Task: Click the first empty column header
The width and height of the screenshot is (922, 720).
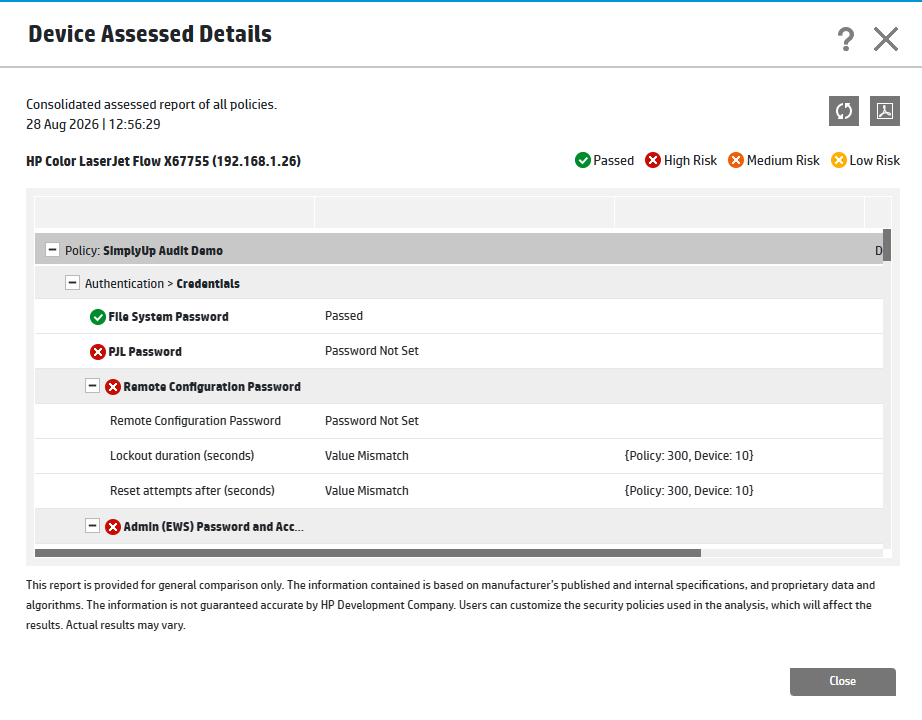Action: (x=175, y=212)
